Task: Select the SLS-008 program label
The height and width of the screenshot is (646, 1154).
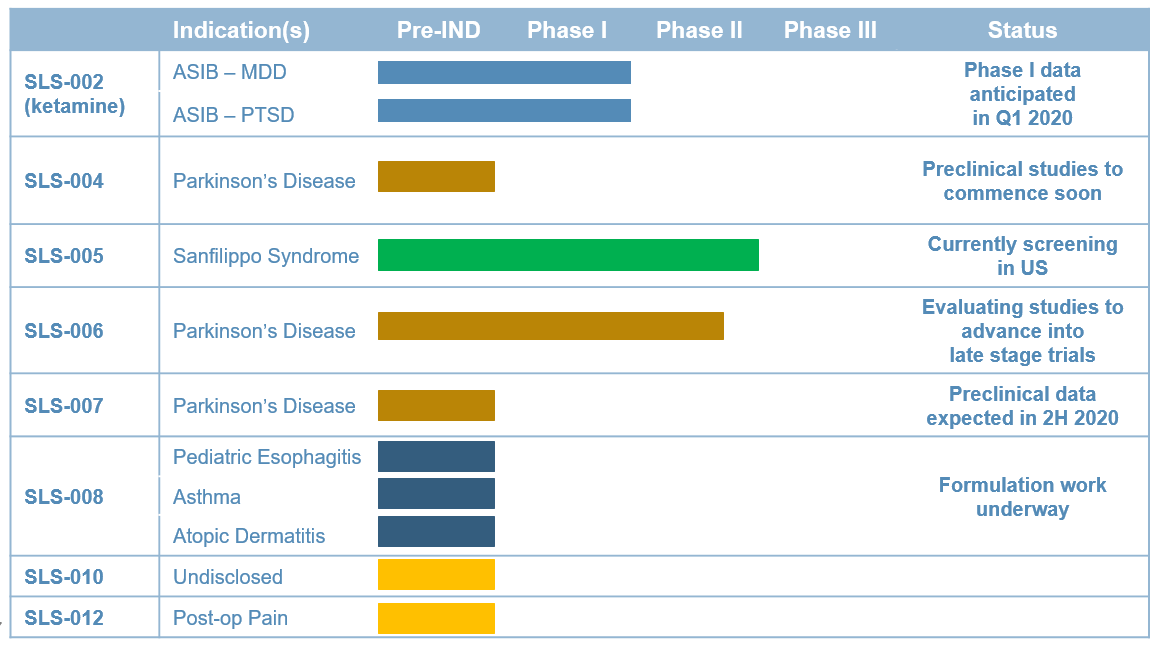Action: (x=64, y=497)
